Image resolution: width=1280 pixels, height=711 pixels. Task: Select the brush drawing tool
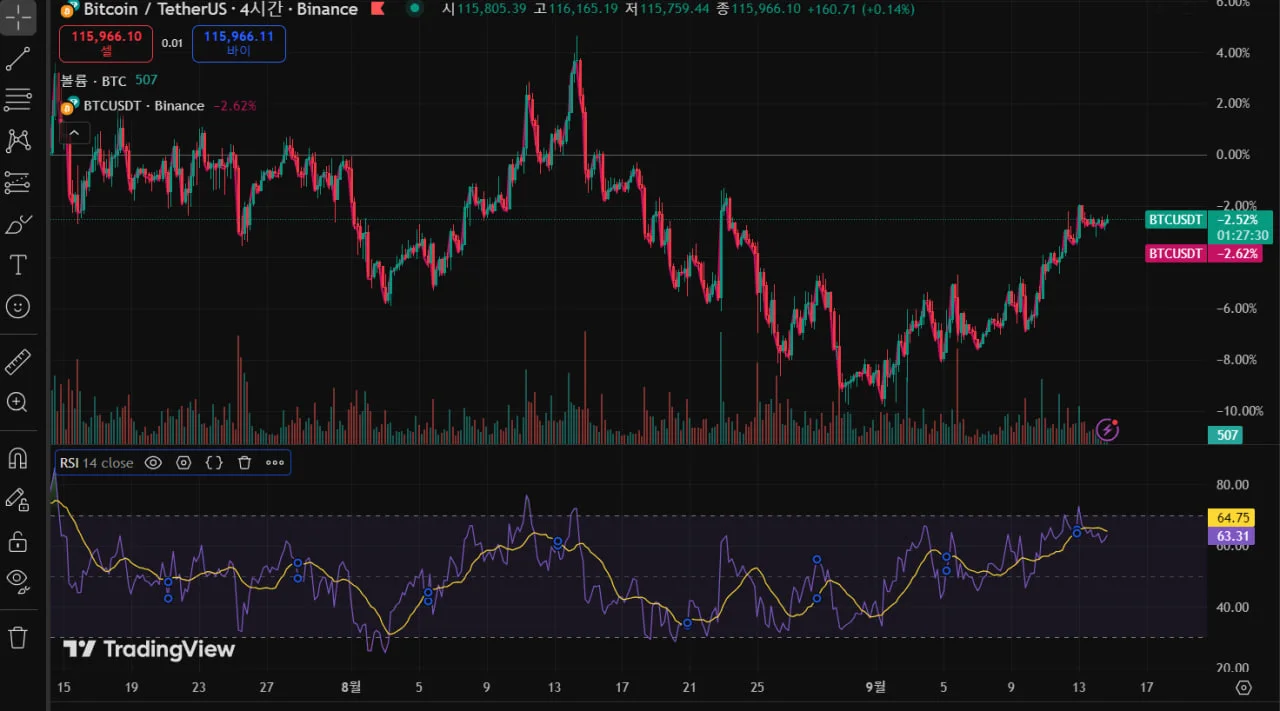[18, 224]
